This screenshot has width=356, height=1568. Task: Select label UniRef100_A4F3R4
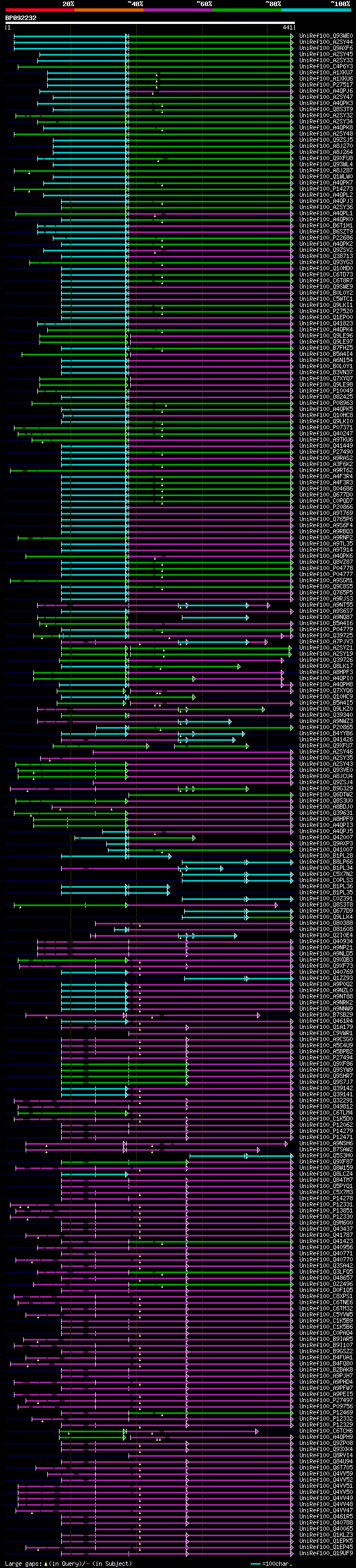(x=325, y=477)
